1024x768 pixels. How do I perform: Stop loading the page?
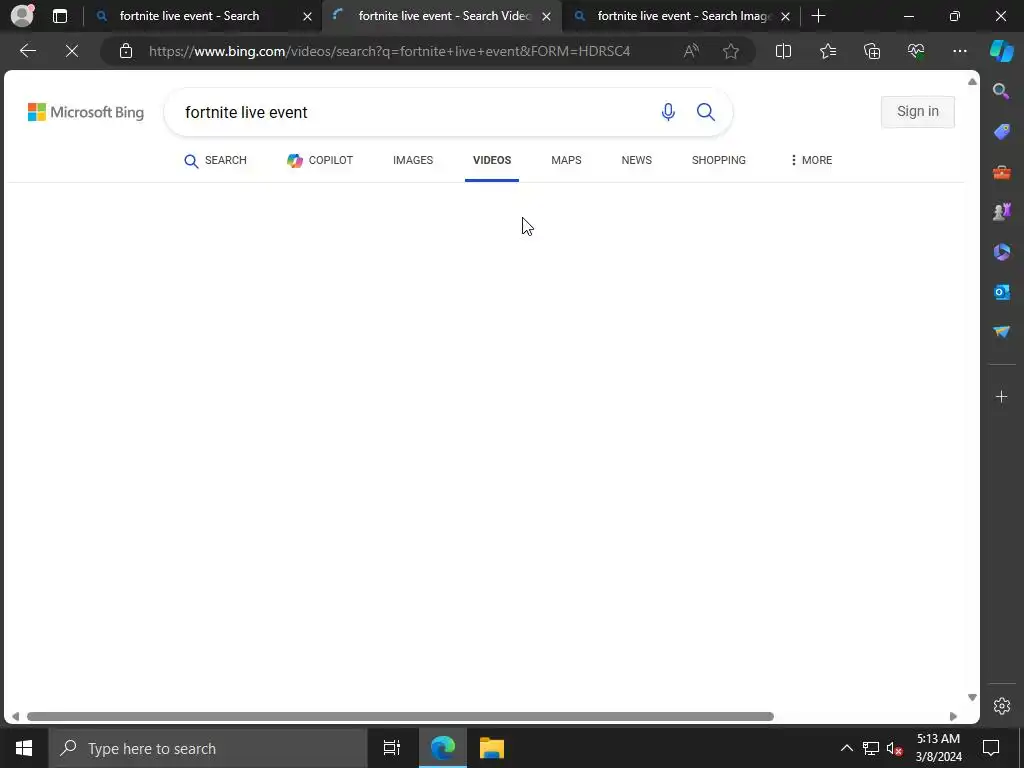pos(72,51)
